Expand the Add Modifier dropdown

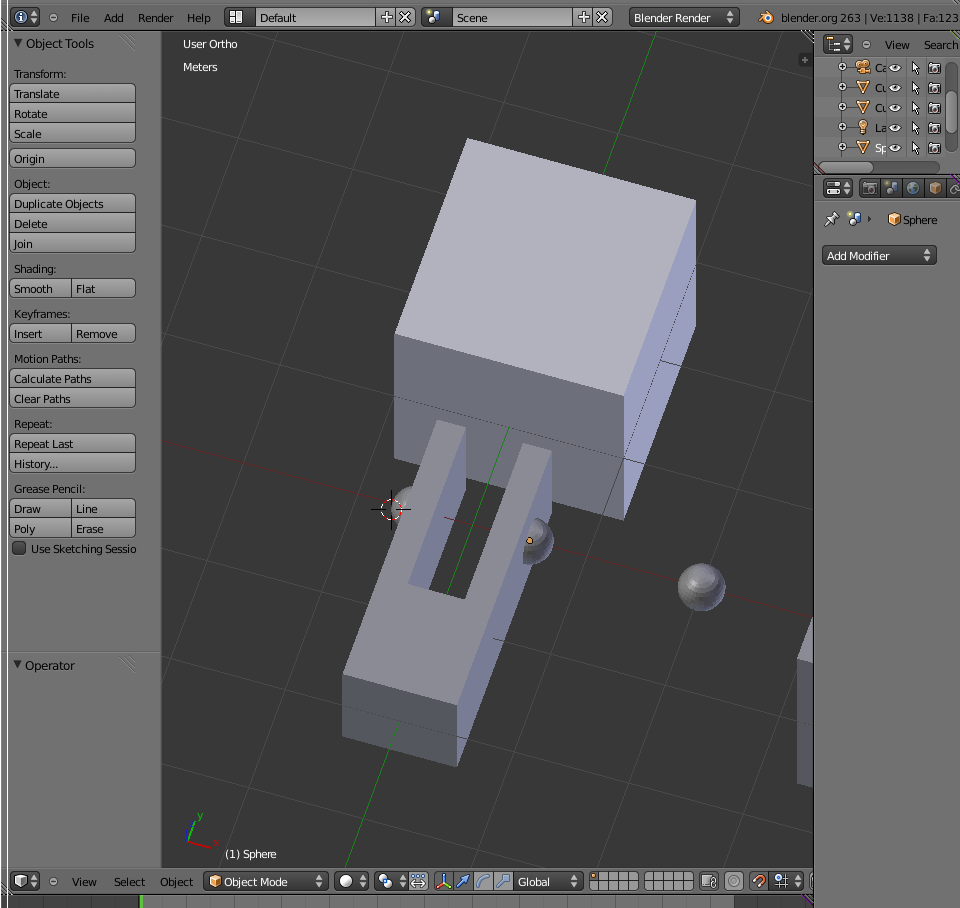pyautogui.click(x=879, y=256)
